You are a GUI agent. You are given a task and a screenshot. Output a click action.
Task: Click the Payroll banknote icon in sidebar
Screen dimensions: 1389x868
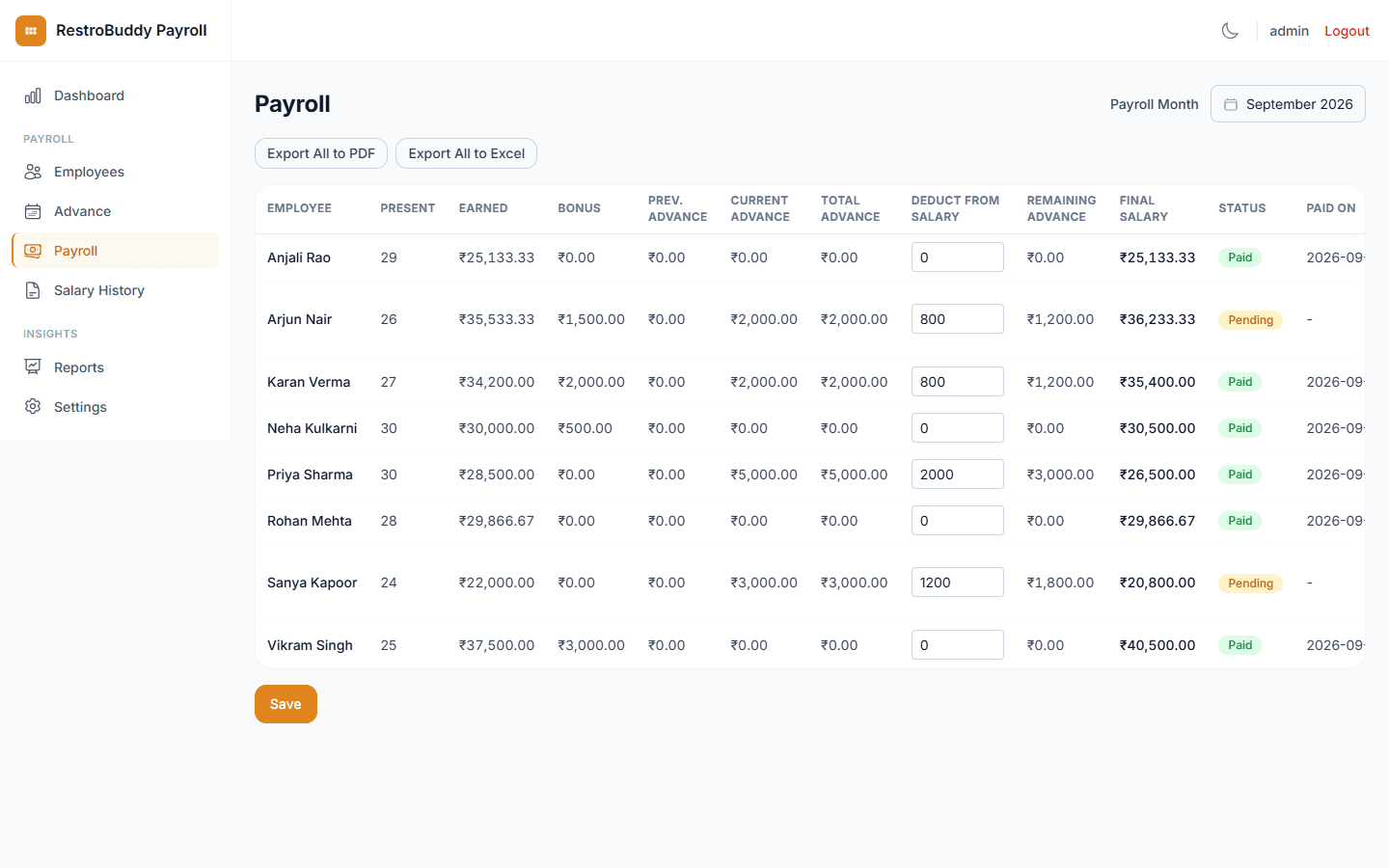pyautogui.click(x=33, y=251)
